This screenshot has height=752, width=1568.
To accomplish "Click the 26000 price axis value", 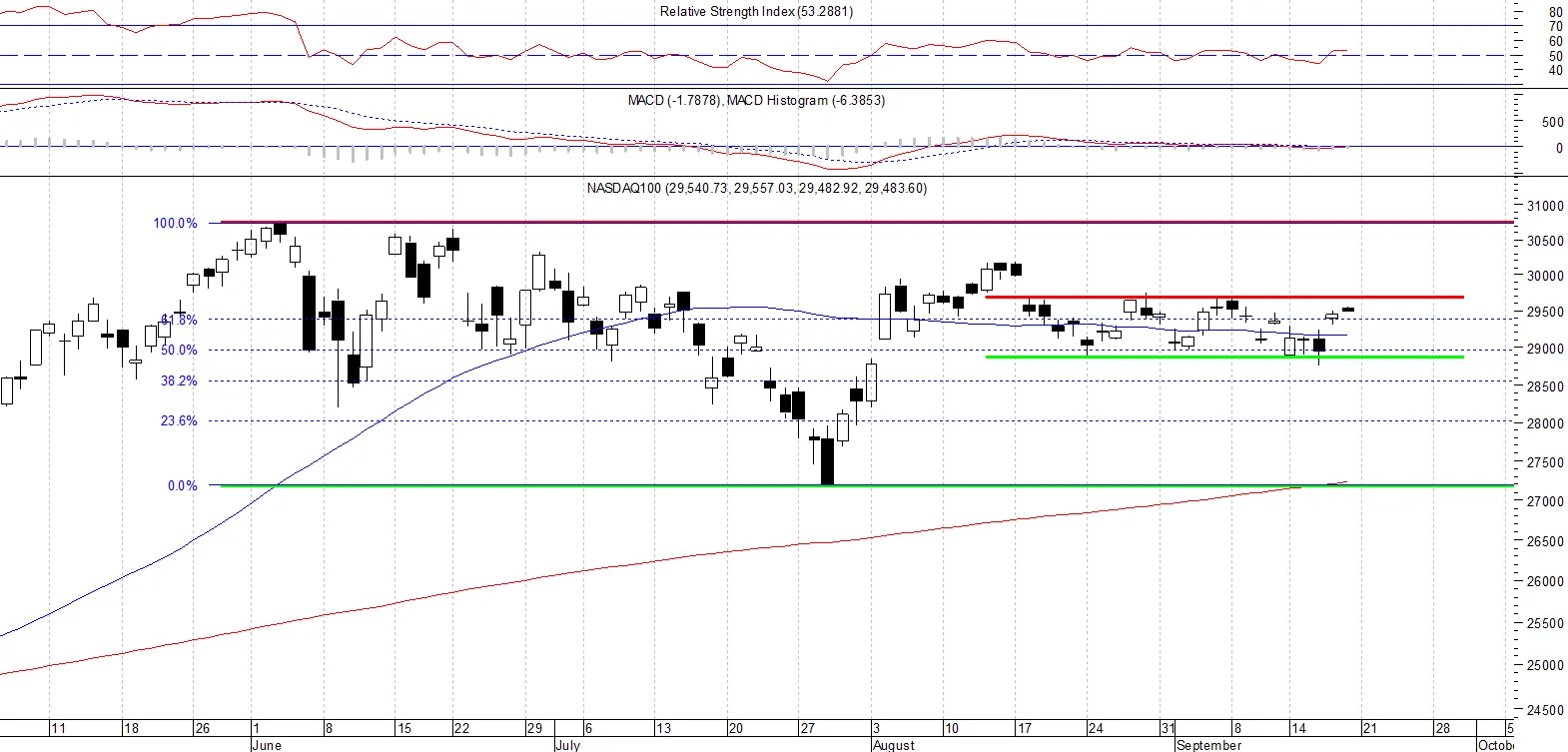I will pyautogui.click(x=1545, y=581).
